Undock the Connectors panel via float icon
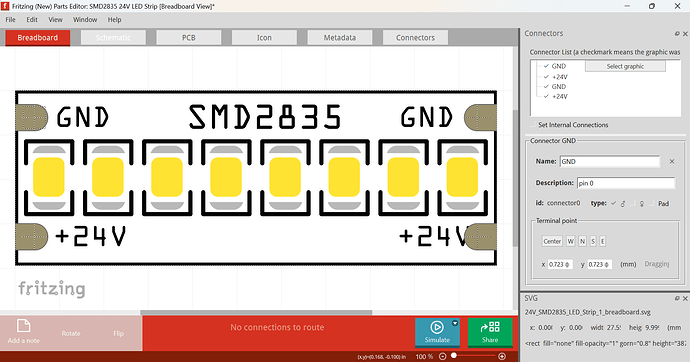Viewport: 690px width, 362px height. point(677,33)
